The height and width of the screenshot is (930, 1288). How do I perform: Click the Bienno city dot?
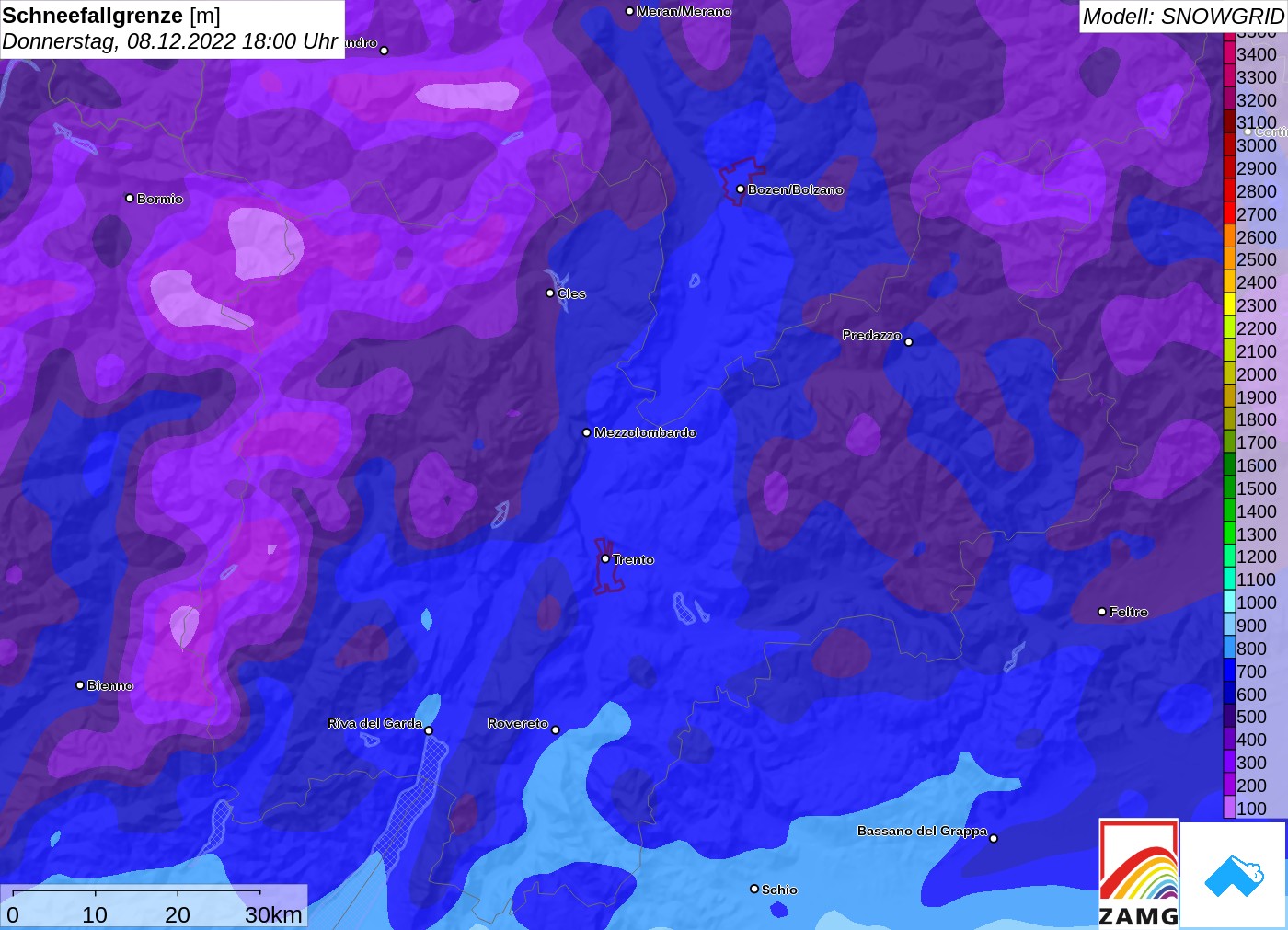(79, 684)
